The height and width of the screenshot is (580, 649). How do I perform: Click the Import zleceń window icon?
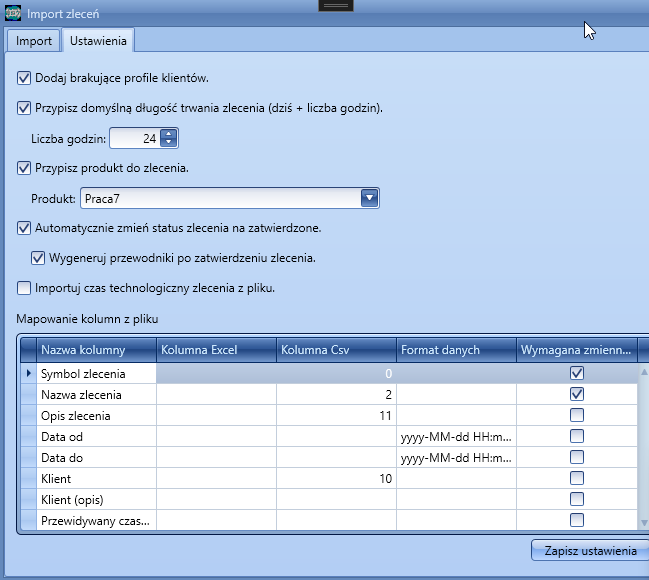[12, 14]
